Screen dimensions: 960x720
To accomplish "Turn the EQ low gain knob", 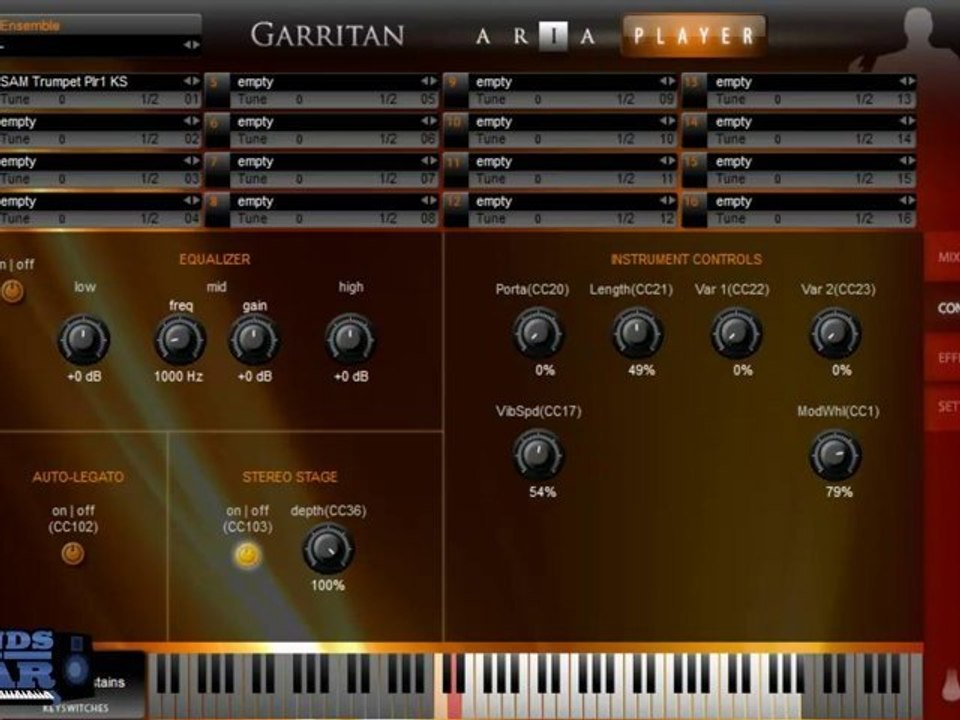I will tap(84, 340).
